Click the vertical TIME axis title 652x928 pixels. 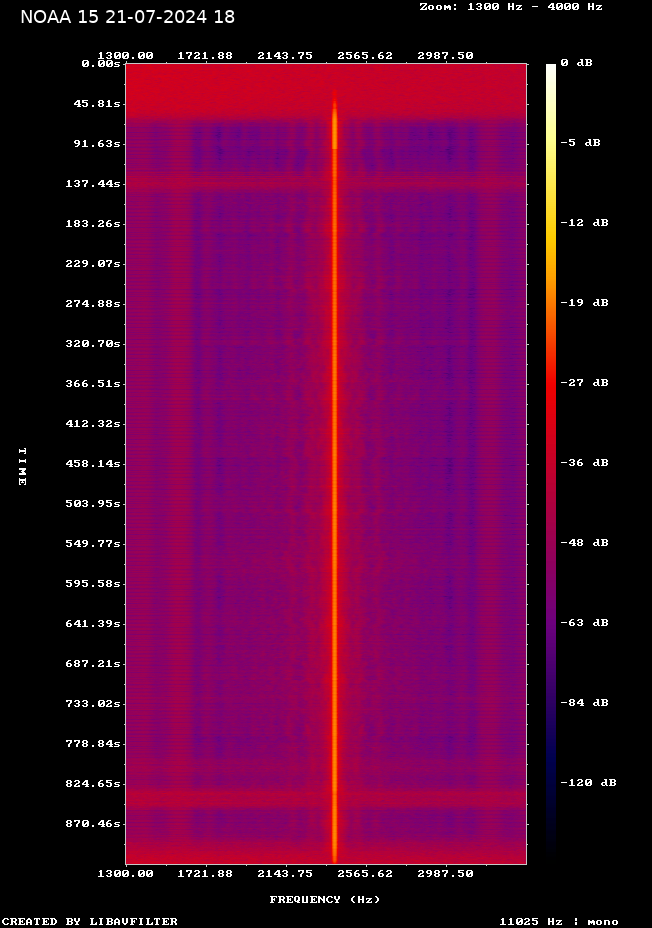point(22,466)
